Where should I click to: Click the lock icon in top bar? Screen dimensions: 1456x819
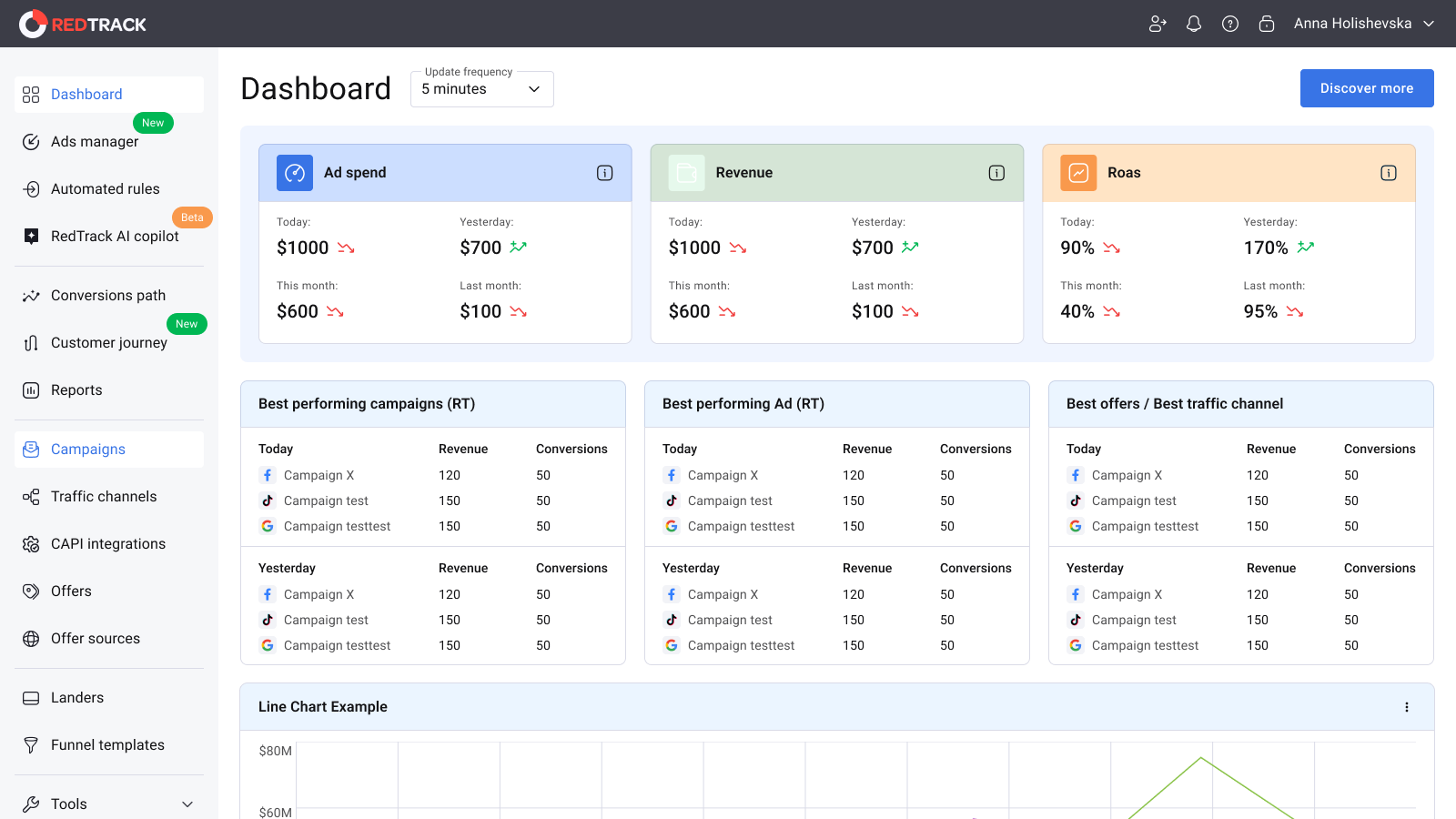pos(1267,24)
